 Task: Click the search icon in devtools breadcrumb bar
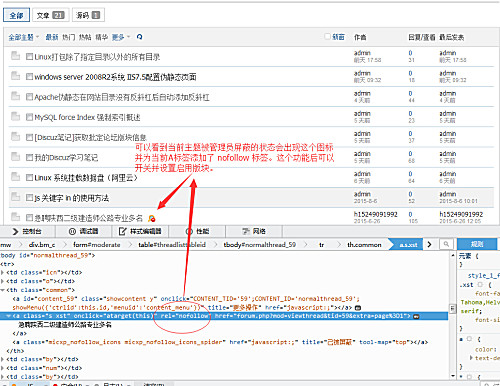point(446,244)
